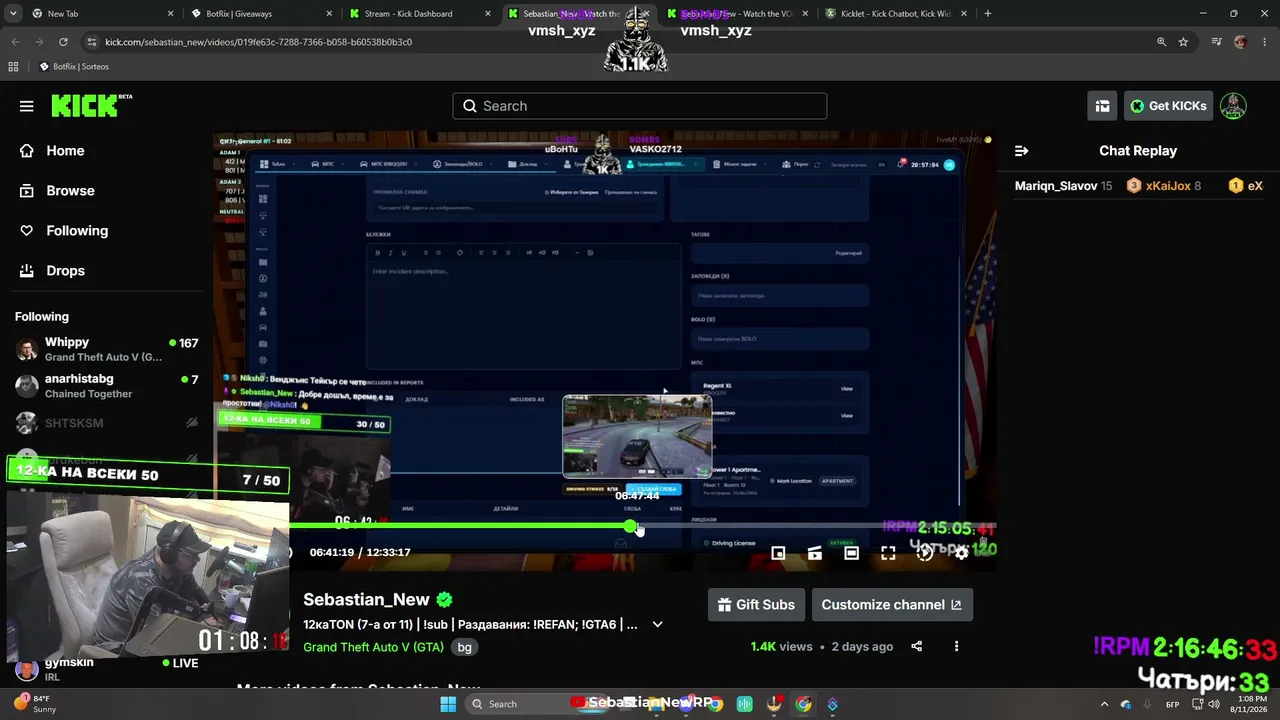The width and height of the screenshot is (1280, 720).
Task: Open playback speed control on the player
Action: [925, 553]
